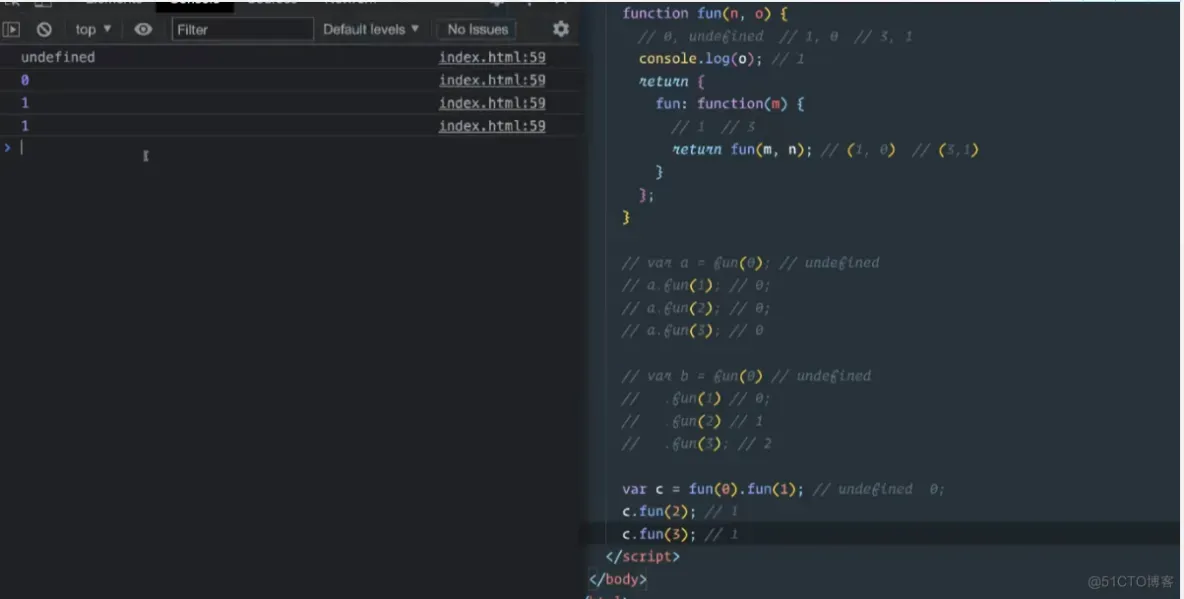Click the 'c.fun(2);' code line
The image size is (1184, 599).
[659, 512]
